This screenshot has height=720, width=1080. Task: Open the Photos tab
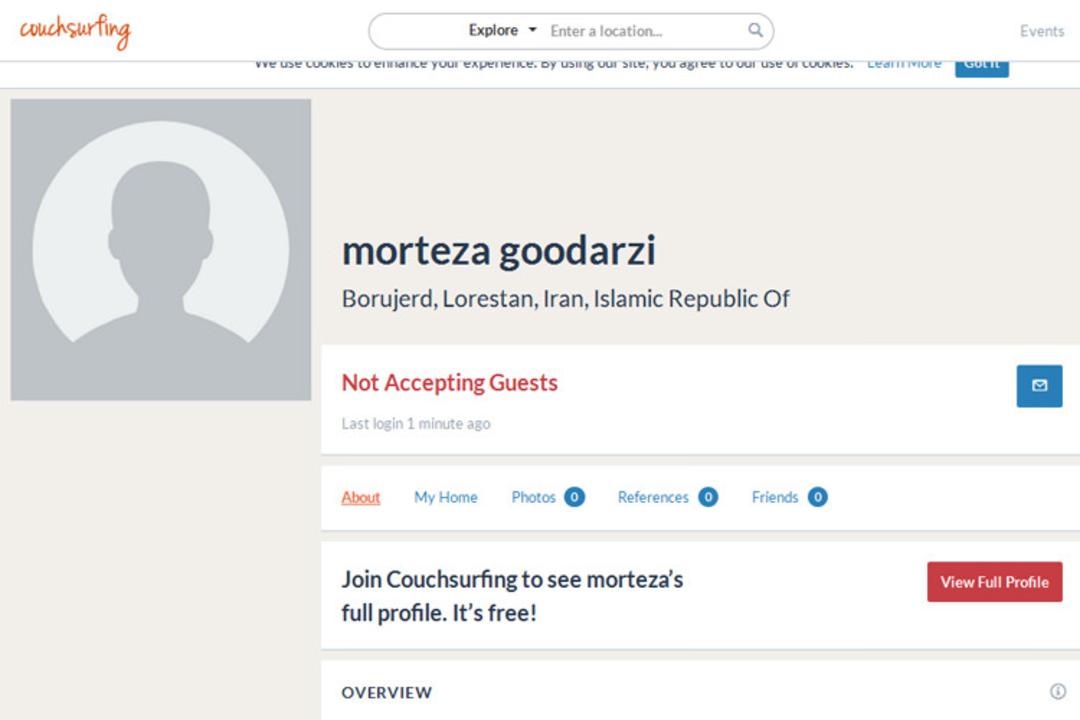[534, 497]
